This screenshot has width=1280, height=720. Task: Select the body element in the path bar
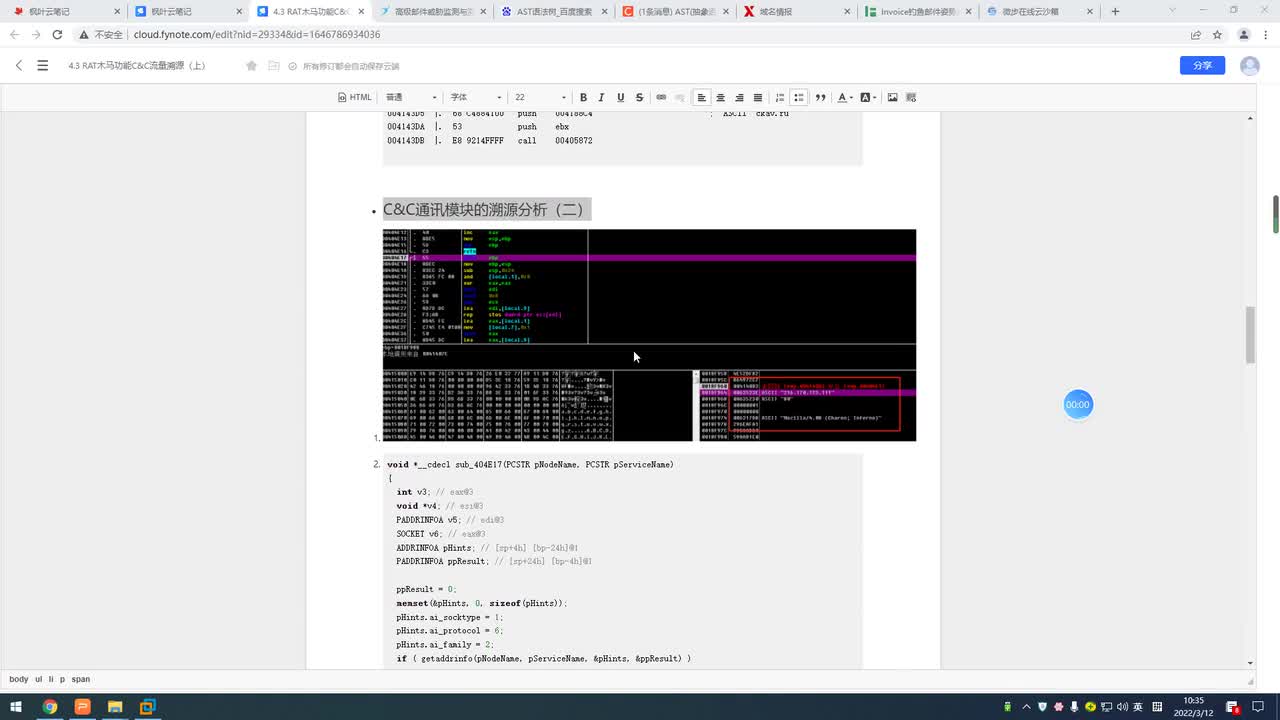[x=19, y=679]
